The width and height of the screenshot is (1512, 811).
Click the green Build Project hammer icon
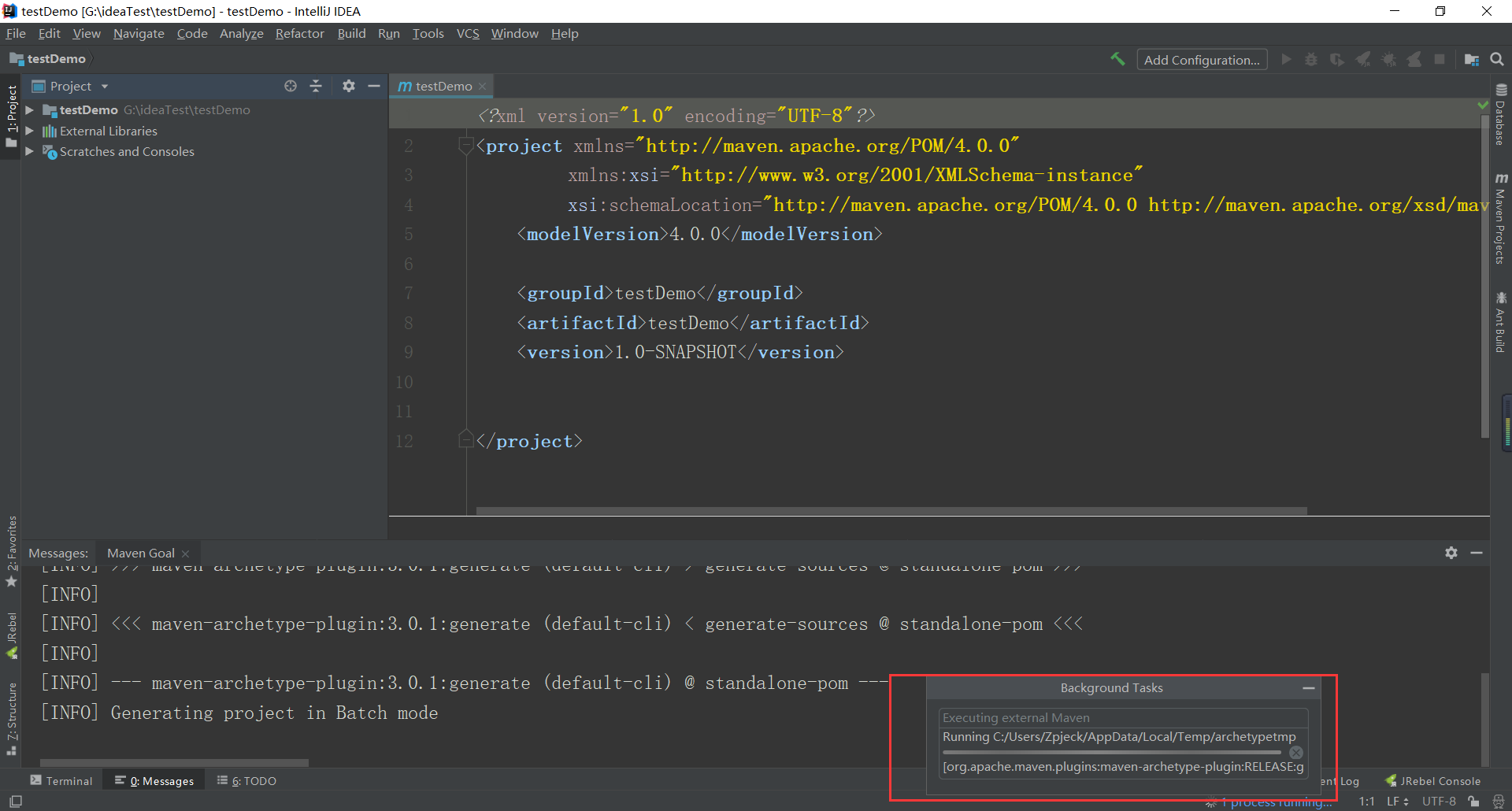(x=1117, y=59)
